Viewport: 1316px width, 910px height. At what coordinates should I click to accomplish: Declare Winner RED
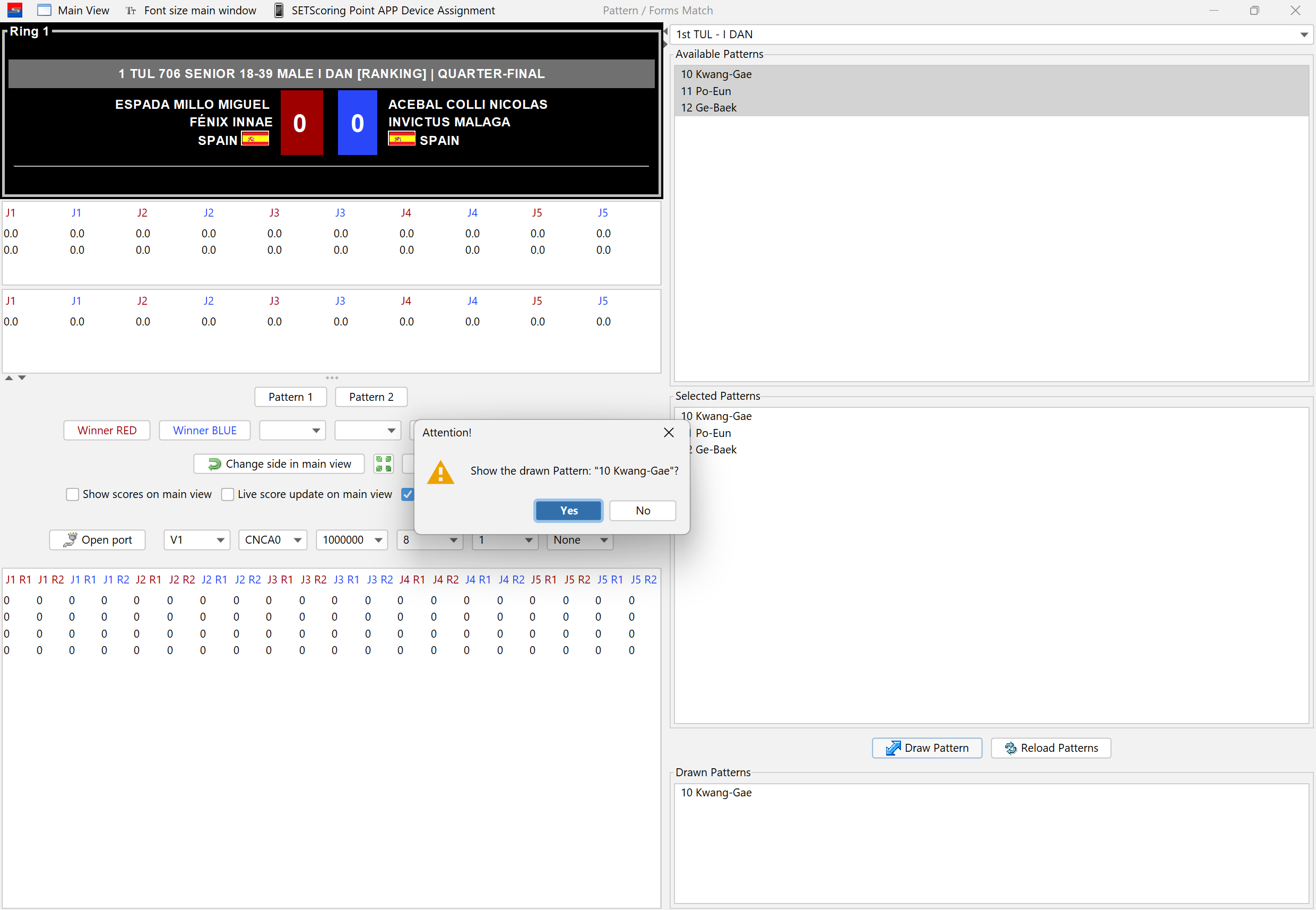coord(107,431)
